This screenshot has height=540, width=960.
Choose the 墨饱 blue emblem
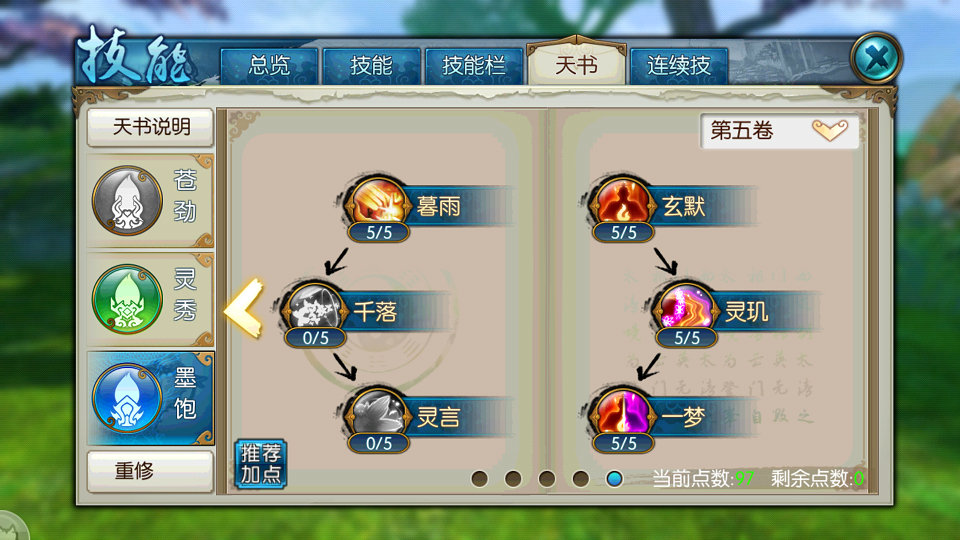pos(127,398)
